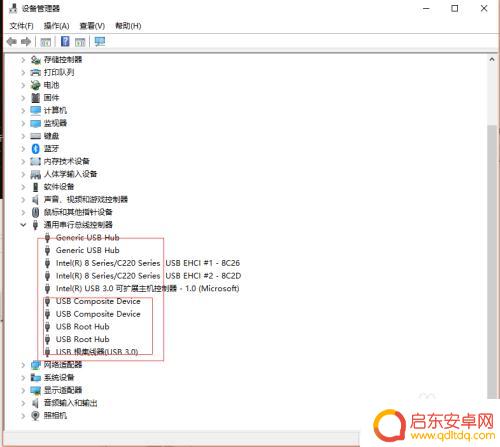Expand the 电池 node
The image size is (500, 447).
[x=23, y=85]
